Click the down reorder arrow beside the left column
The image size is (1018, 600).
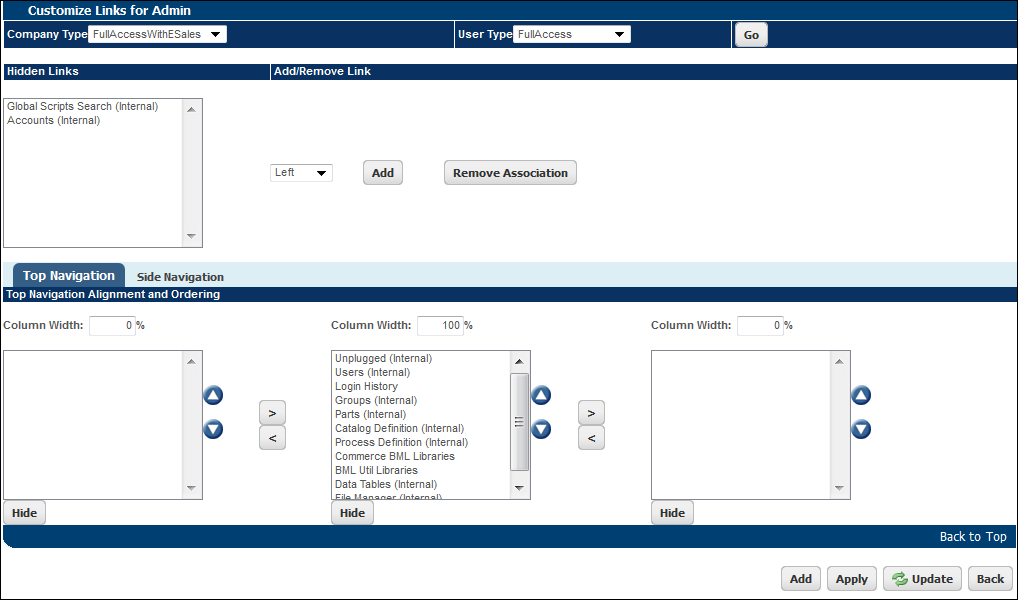213,429
